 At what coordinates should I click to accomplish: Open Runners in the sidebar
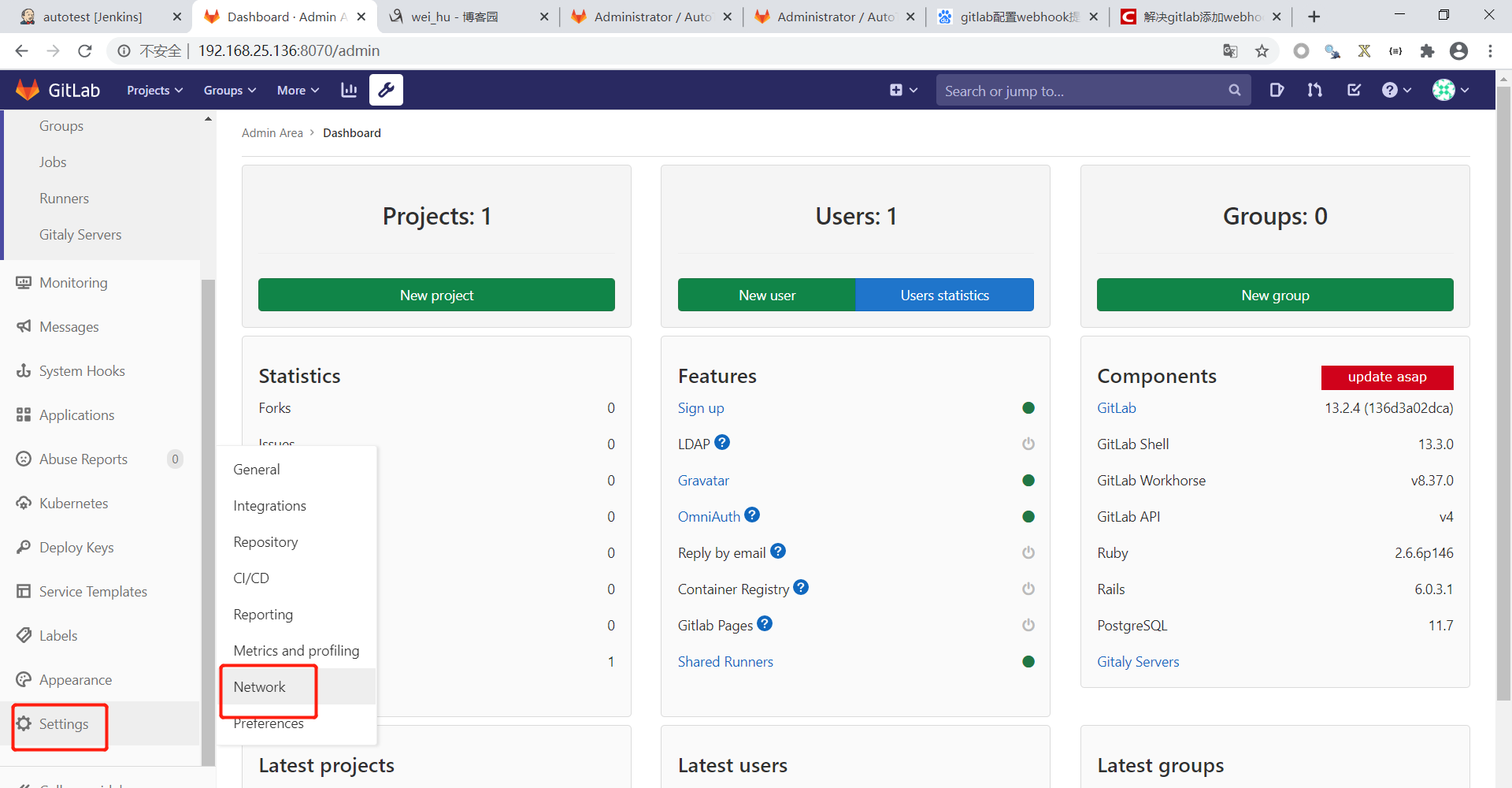[64, 198]
